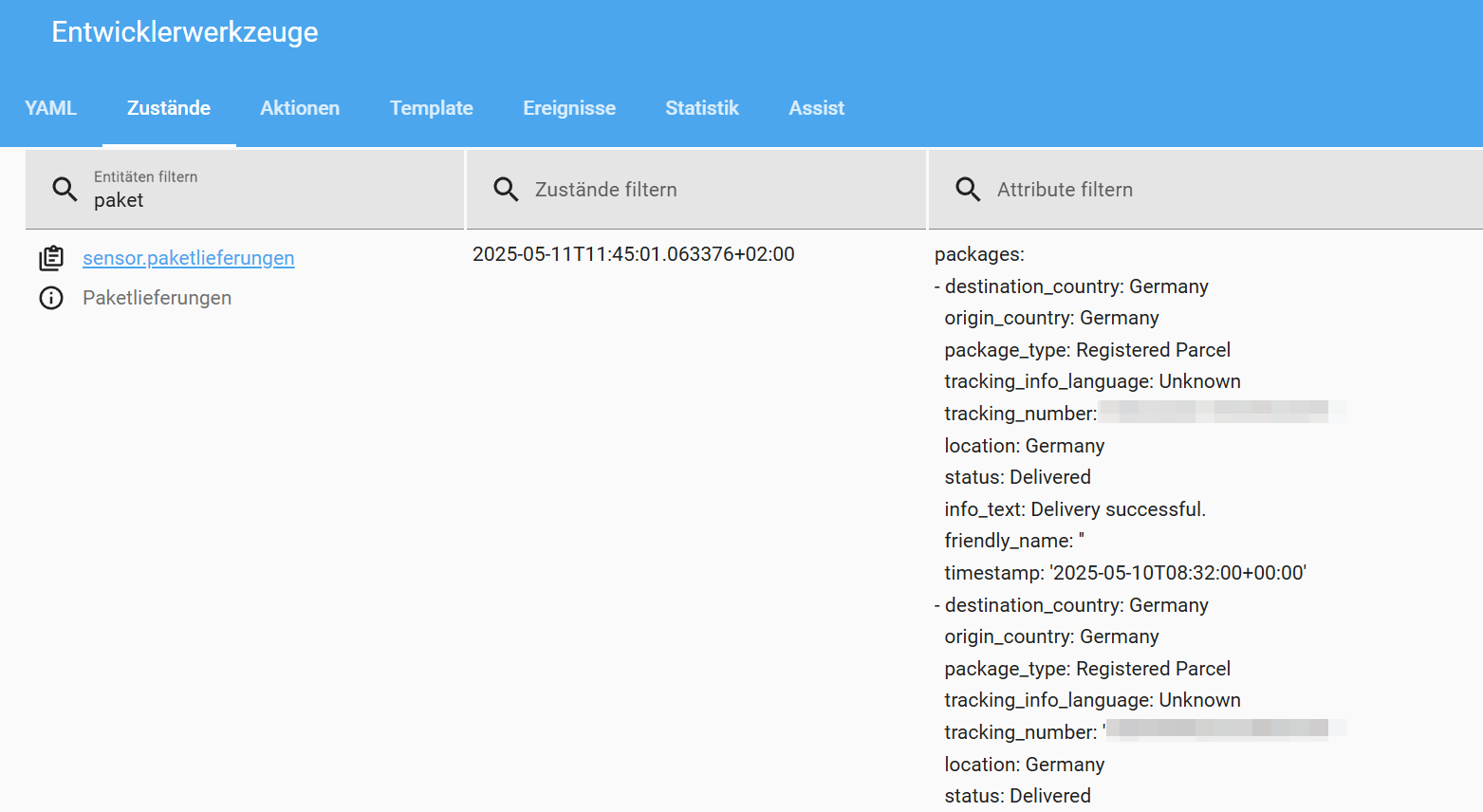Click the state timestamp 2025-05-11T11:45:01 value
The image size is (1483, 812).
[633, 254]
